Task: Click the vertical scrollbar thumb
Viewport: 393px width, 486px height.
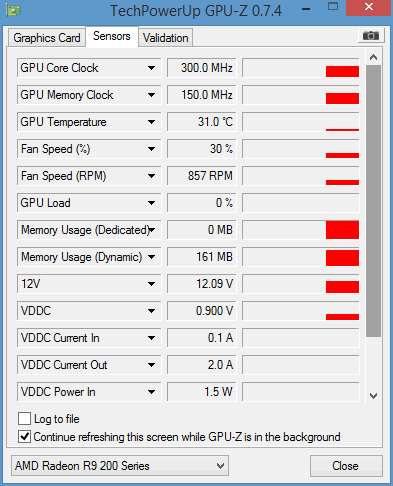Action: point(373,201)
